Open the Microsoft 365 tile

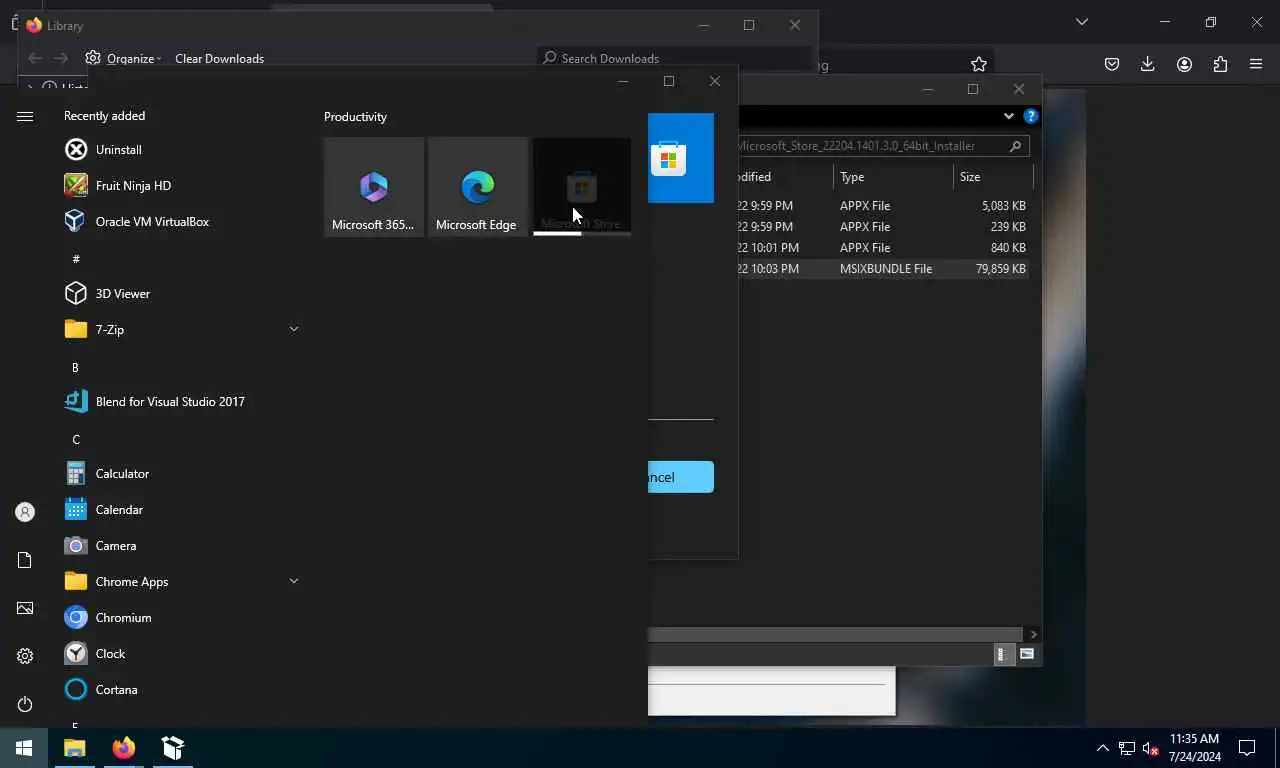pyautogui.click(x=374, y=187)
